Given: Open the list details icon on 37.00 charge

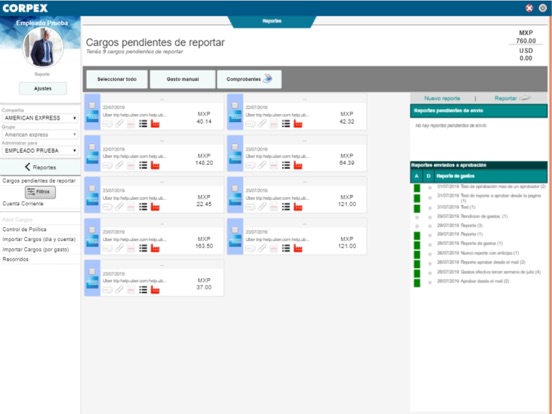Looking at the screenshot, I should [x=143, y=290].
